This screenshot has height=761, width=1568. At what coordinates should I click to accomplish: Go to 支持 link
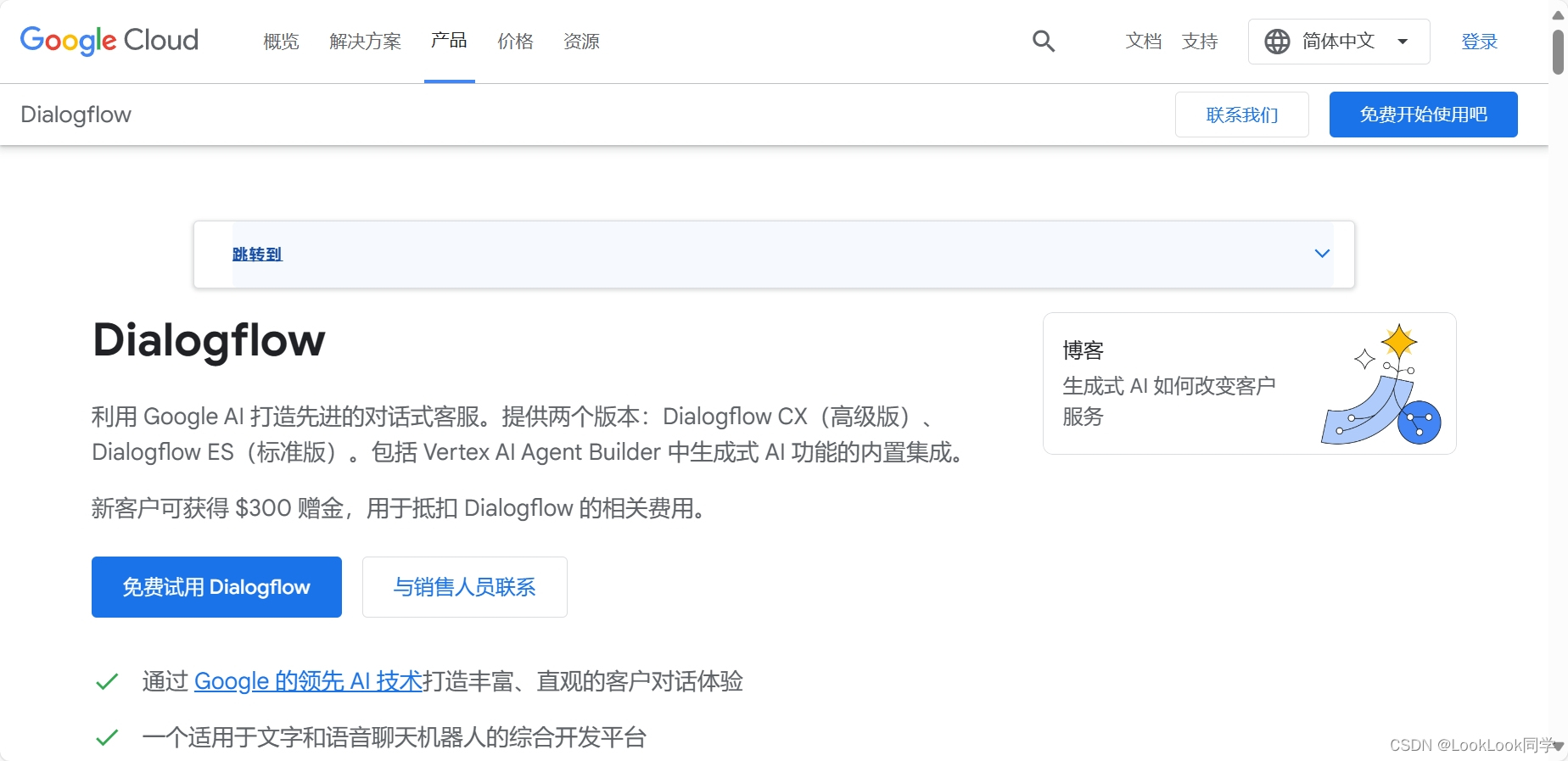pyautogui.click(x=1200, y=41)
